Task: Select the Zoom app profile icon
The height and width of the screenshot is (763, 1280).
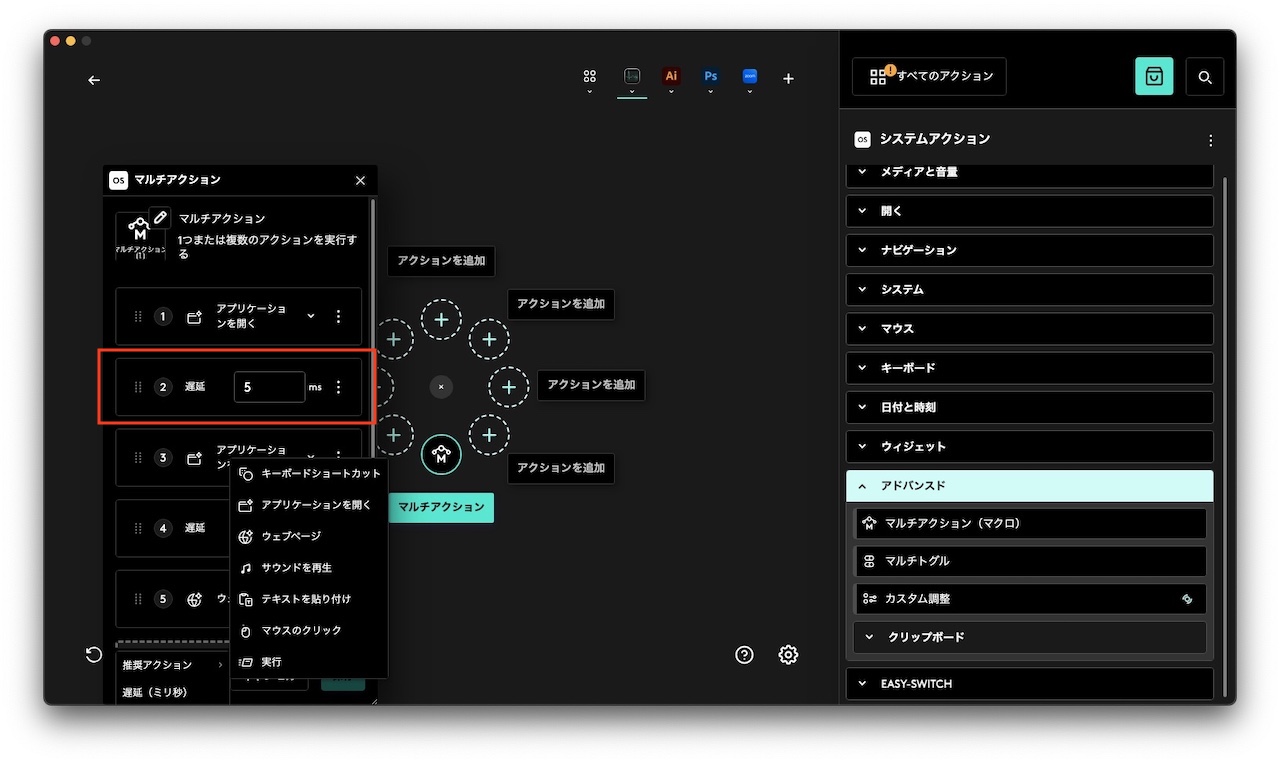Action: pos(749,76)
